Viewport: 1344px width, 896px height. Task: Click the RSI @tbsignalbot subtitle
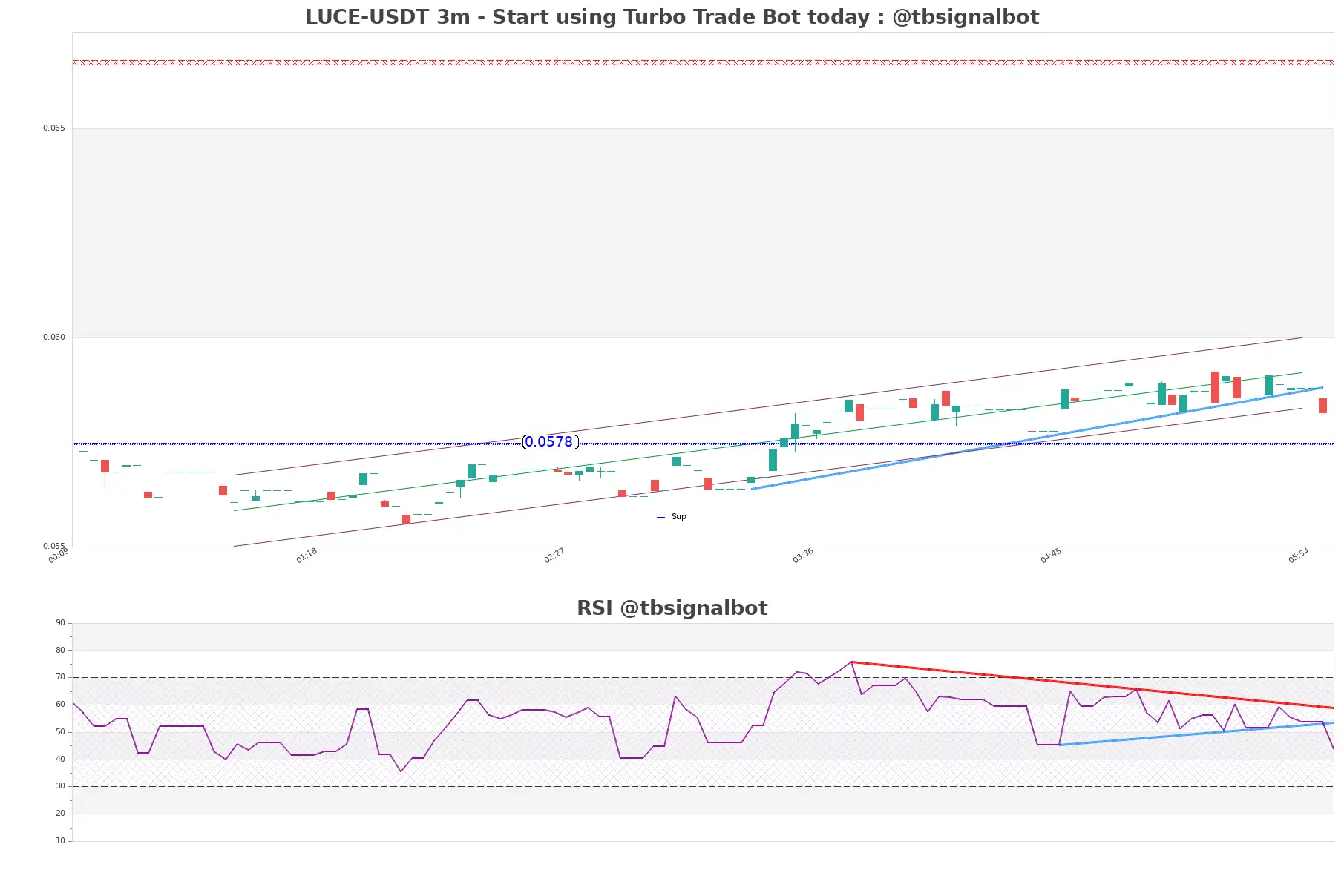pyautogui.click(x=672, y=608)
